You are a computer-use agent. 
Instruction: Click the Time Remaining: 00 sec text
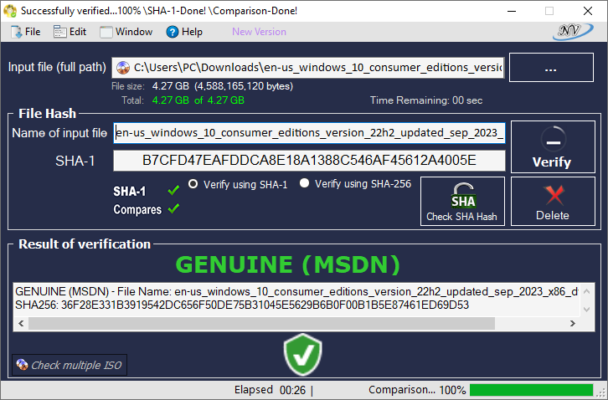(426, 100)
